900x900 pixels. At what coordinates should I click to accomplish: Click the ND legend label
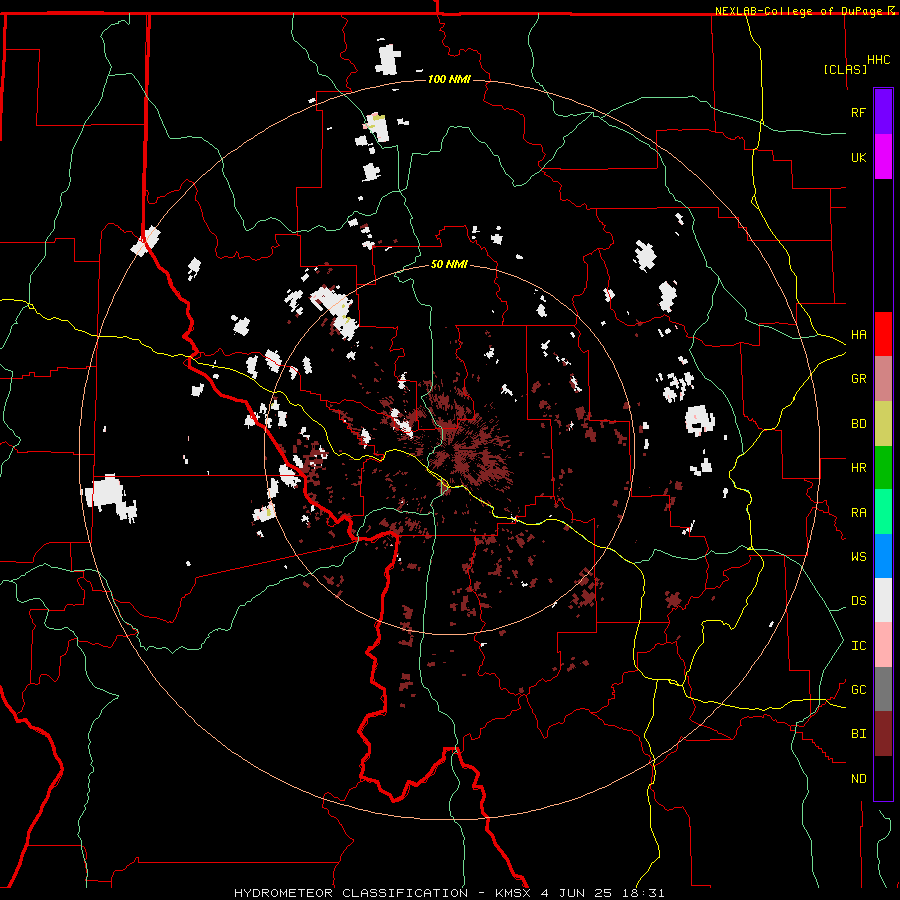(858, 778)
